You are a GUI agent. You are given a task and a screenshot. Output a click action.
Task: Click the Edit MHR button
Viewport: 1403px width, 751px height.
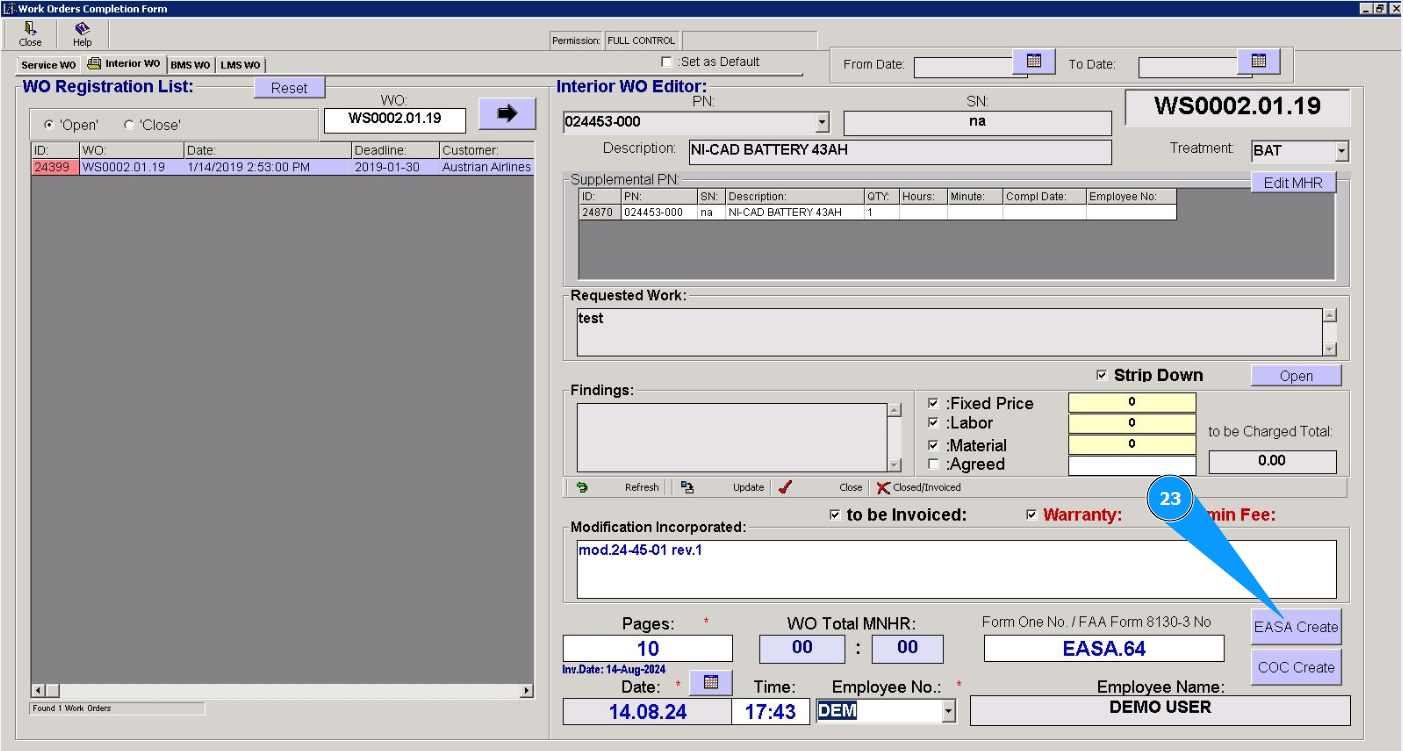[x=1293, y=183]
